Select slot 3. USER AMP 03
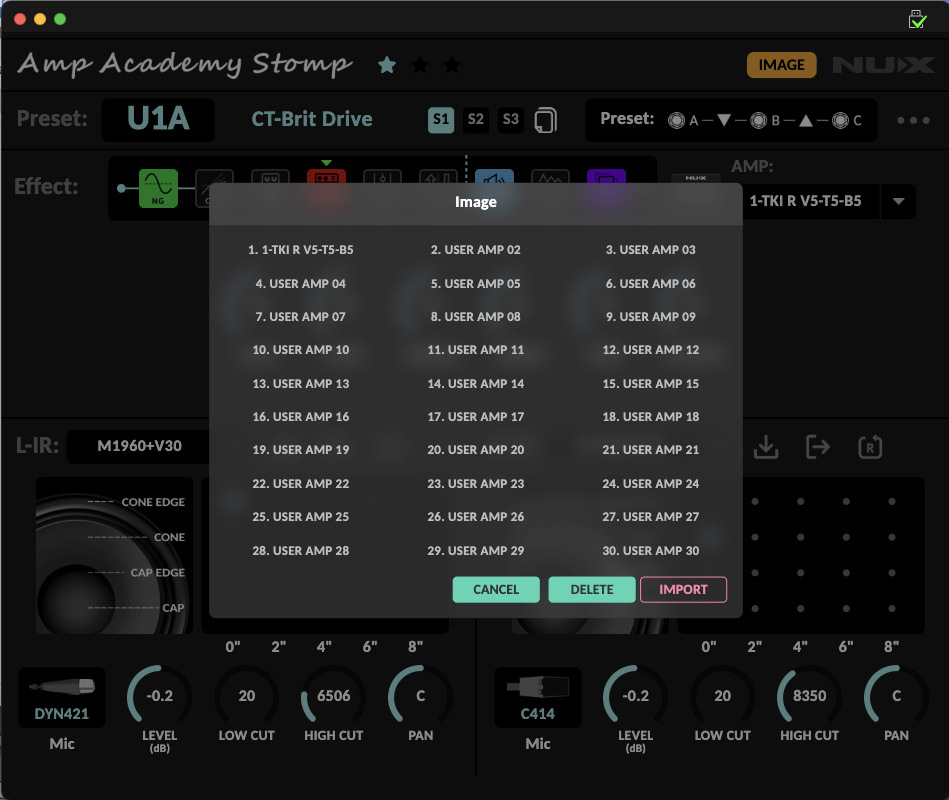The image size is (949, 800). (651, 249)
